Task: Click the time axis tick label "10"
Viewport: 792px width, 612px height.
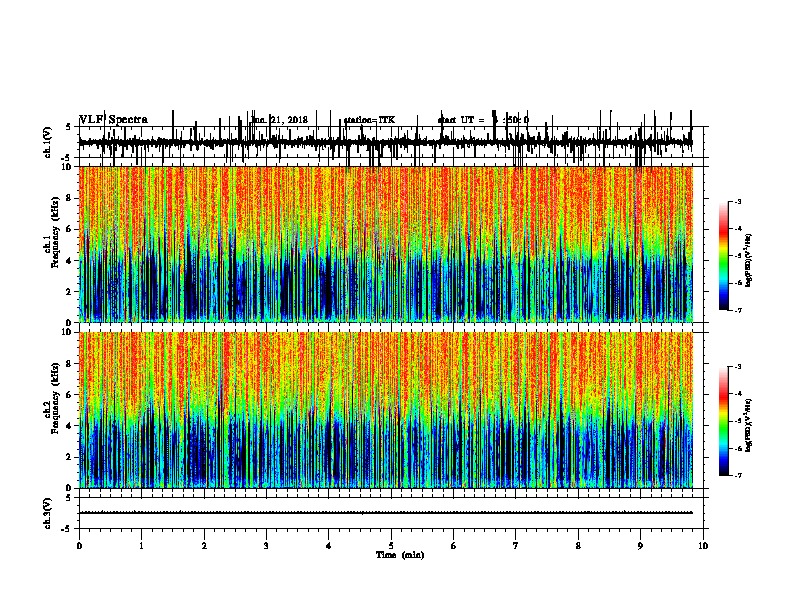Action: [x=703, y=546]
